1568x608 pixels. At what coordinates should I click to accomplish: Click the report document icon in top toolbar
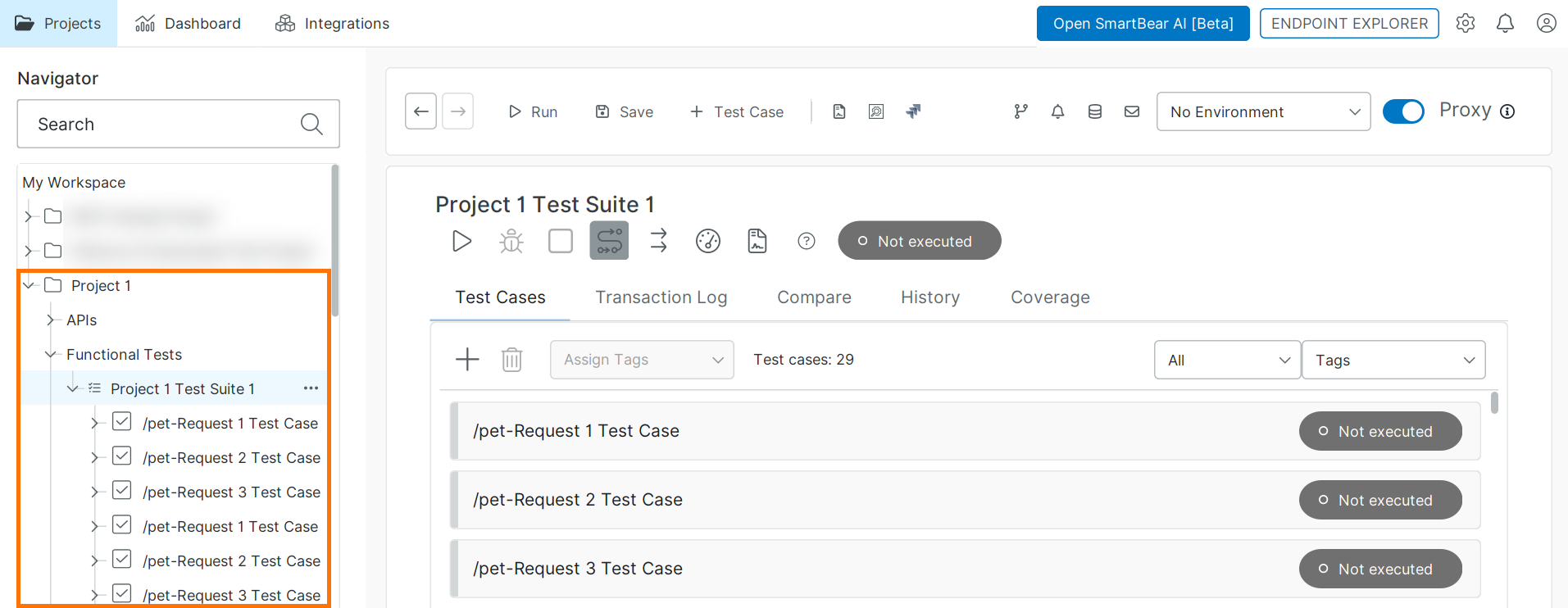coord(839,111)
